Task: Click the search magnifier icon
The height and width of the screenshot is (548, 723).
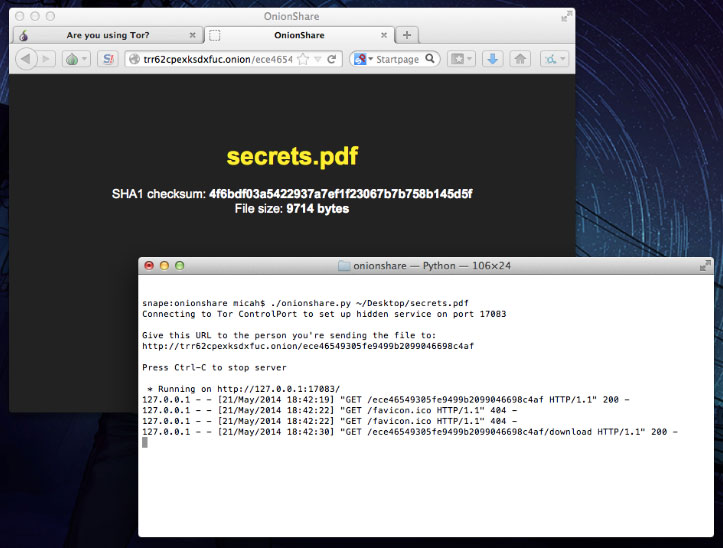Action: click(431, 59)
